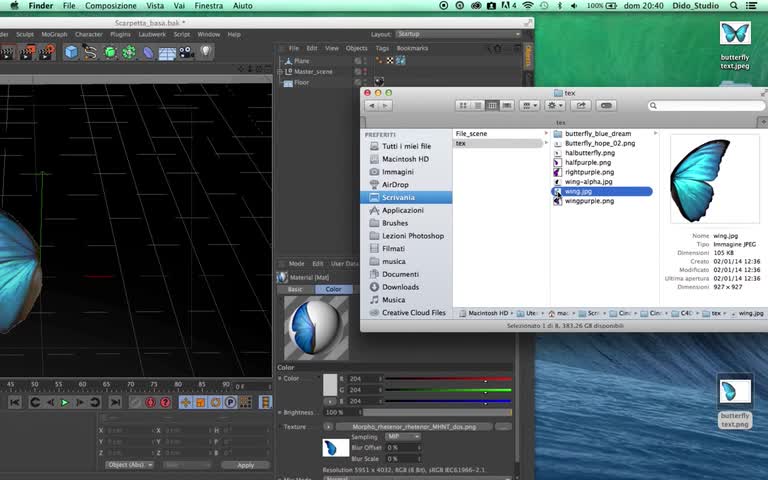Open the Spline pen tool
This screenshot has height=480, width=768.
pos(90,52)
